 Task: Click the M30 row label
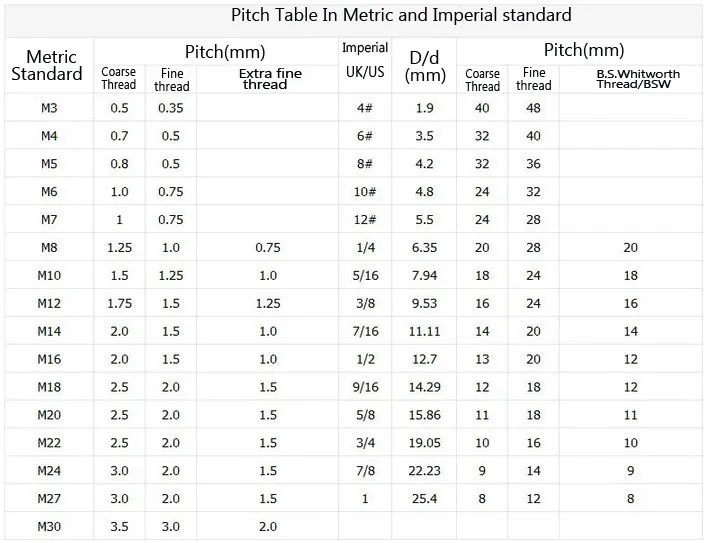tap(49, 527)
